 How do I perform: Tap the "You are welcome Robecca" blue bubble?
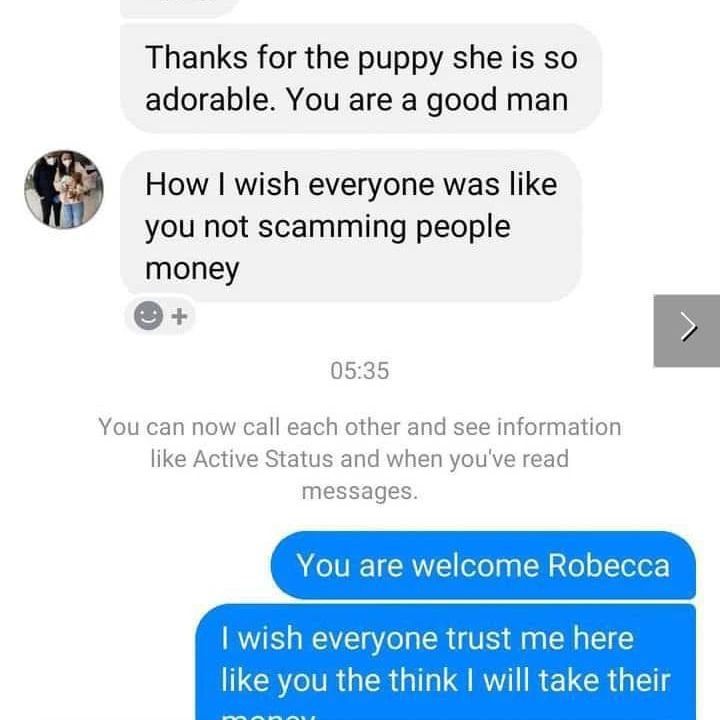483,565
